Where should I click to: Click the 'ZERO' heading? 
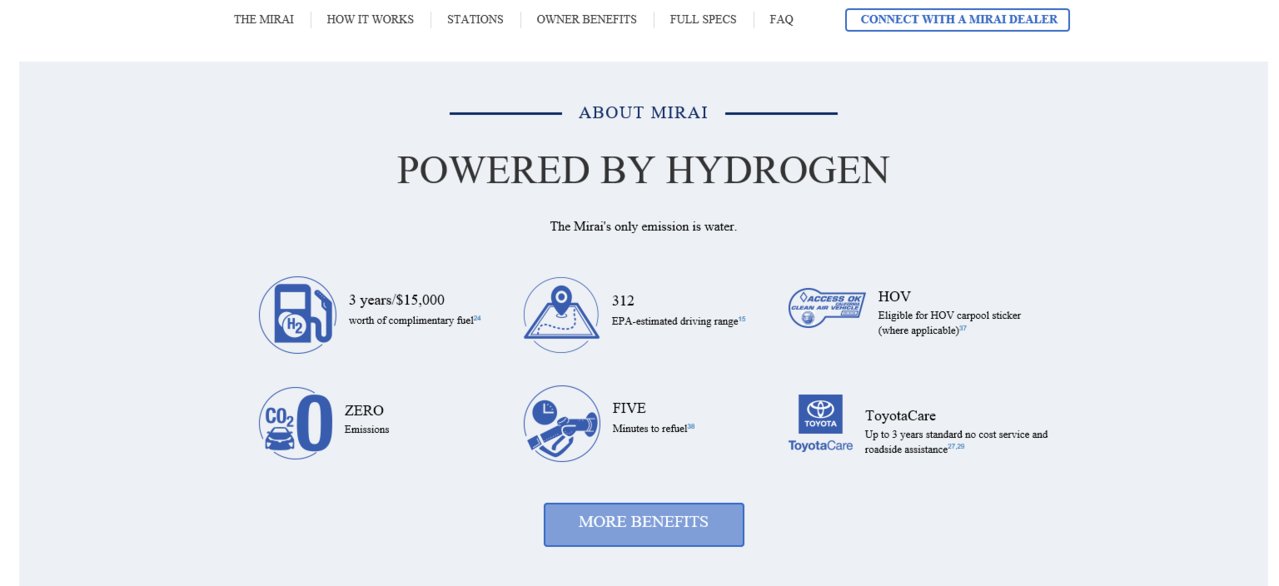(x=364, y=410)
